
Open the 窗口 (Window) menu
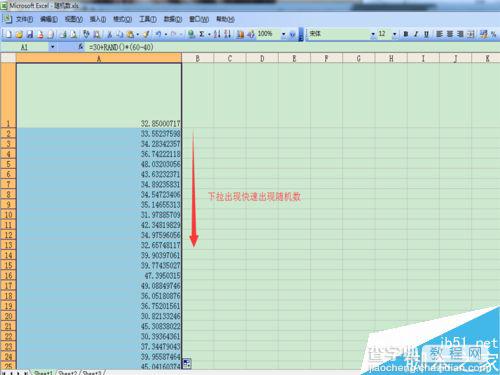(199, 19)
